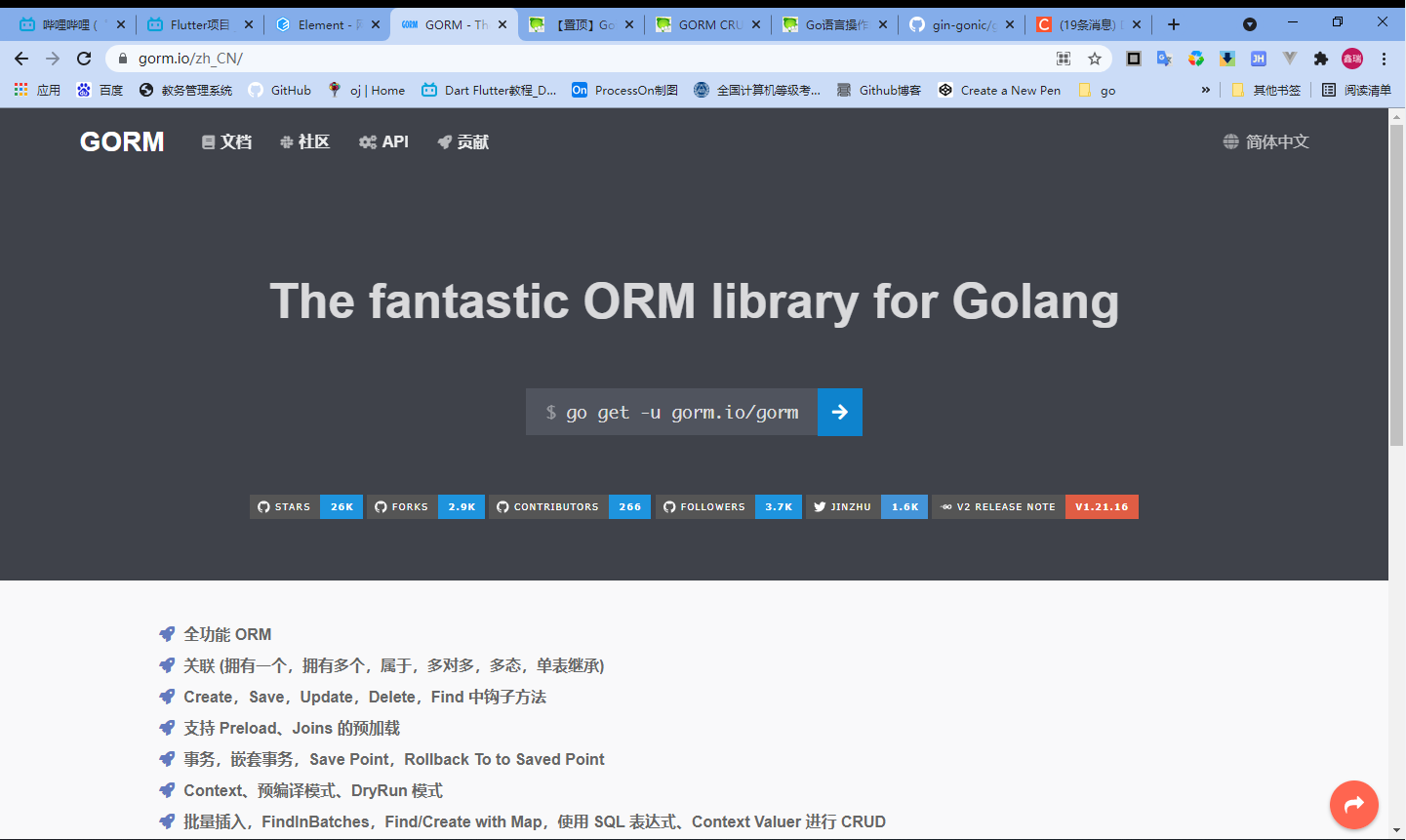The width and height of the screenshot is (1406, 840).
Task: Go back using browser back arrow
Action: click(21, 59)
